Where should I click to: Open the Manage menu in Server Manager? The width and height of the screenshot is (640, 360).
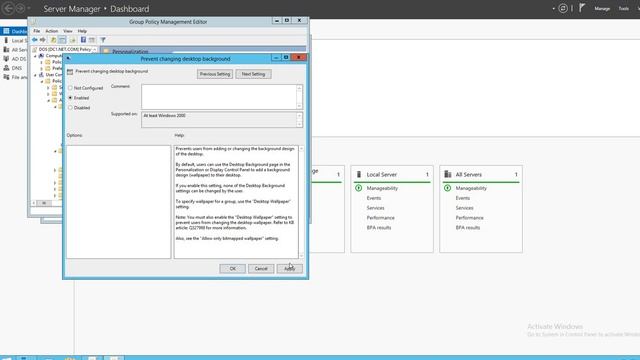click(602, 9)
